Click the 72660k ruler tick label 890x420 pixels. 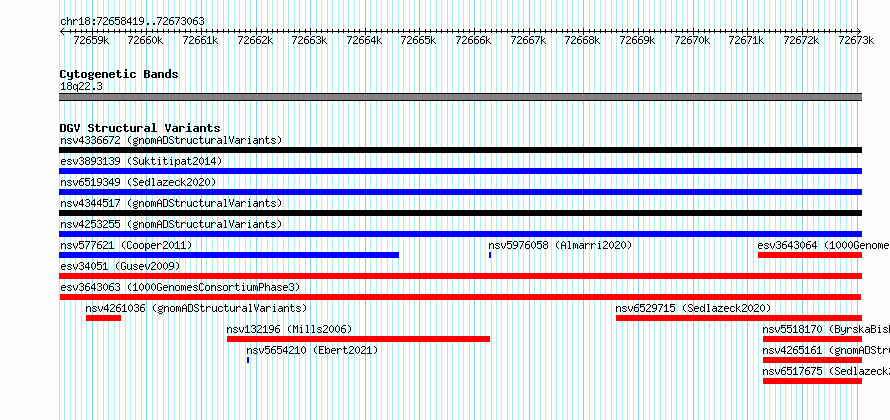point(146,40)
